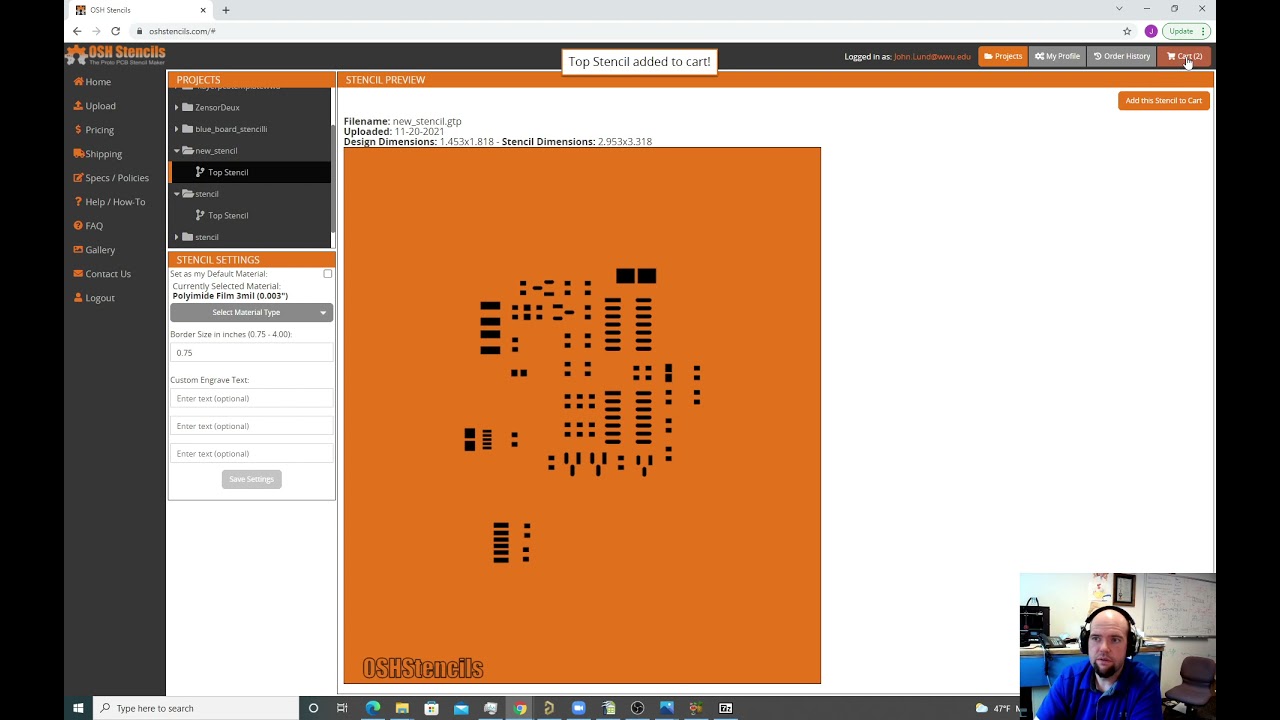This screenshot has height=720, width=1280.
Task: Open the Cart (2) button
Action: point(1185,56)
